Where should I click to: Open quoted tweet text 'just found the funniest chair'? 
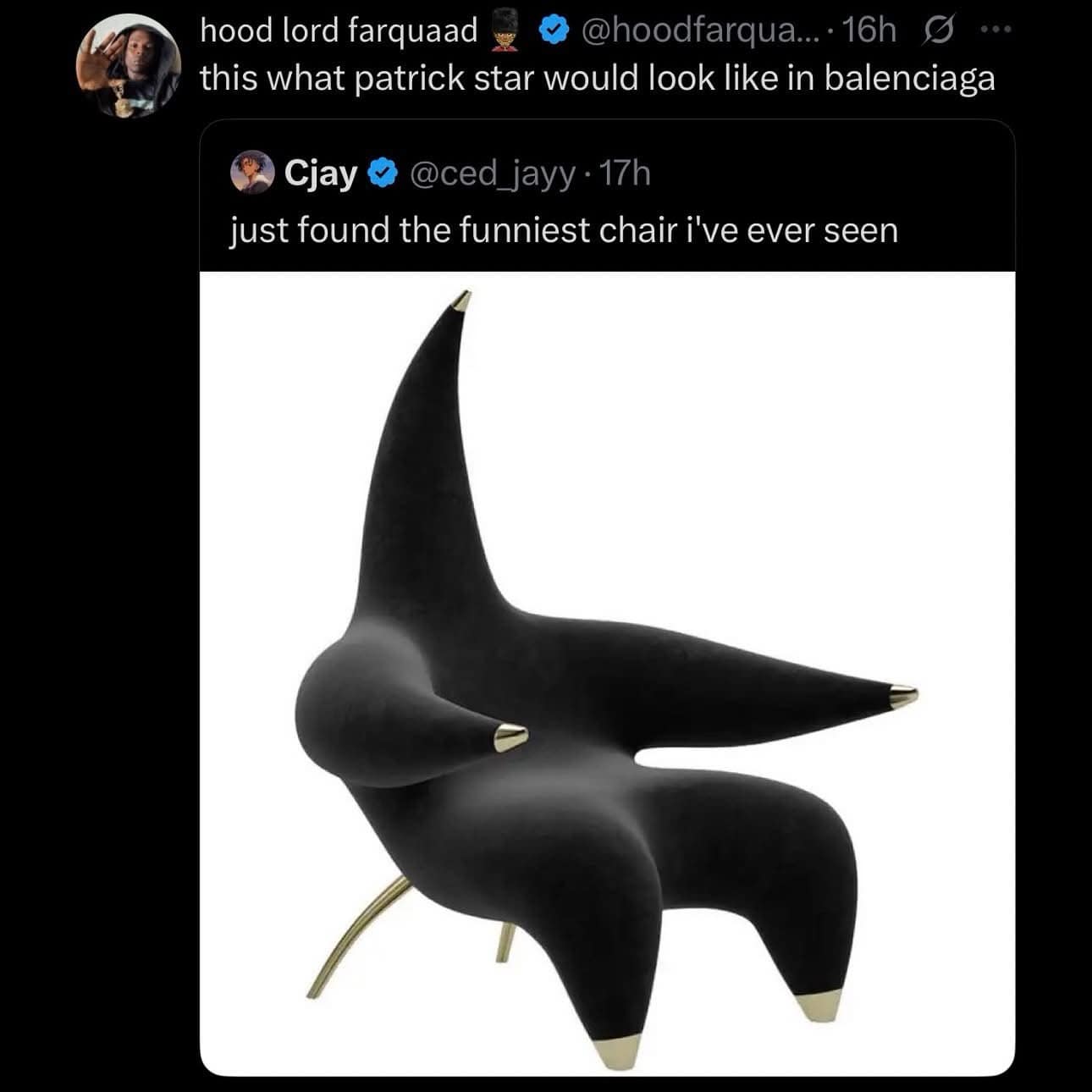(564, 229)
